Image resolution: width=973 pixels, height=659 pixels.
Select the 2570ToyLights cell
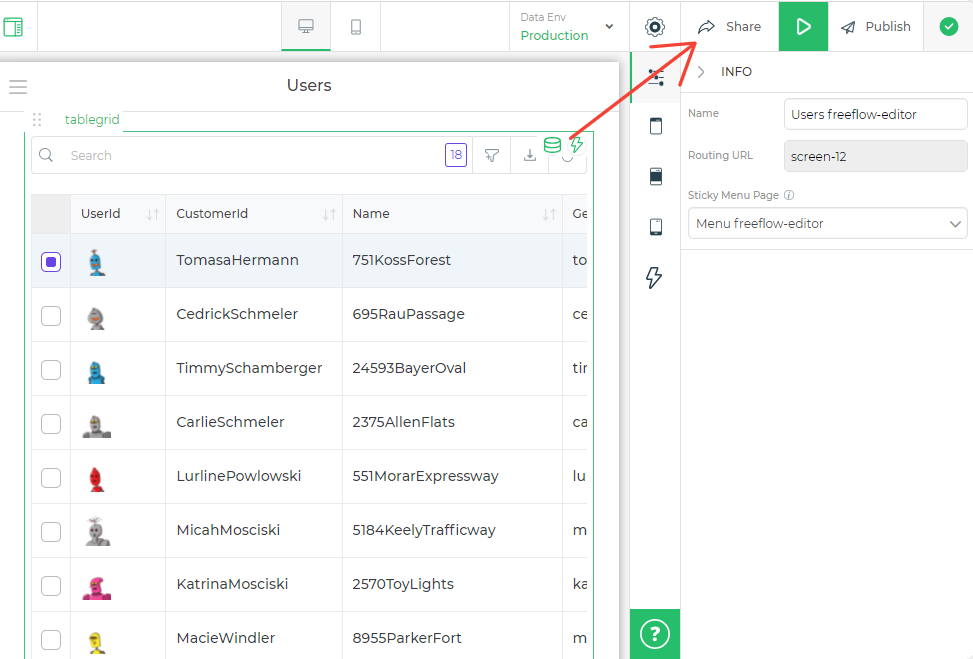[452, 585]
